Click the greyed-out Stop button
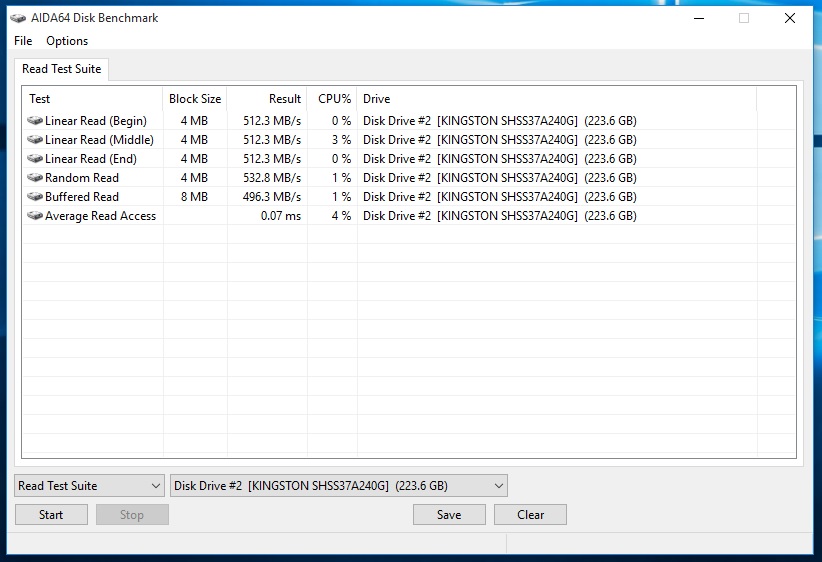The width and height of the screenshot is (822, 562). [x=132, y=515]
